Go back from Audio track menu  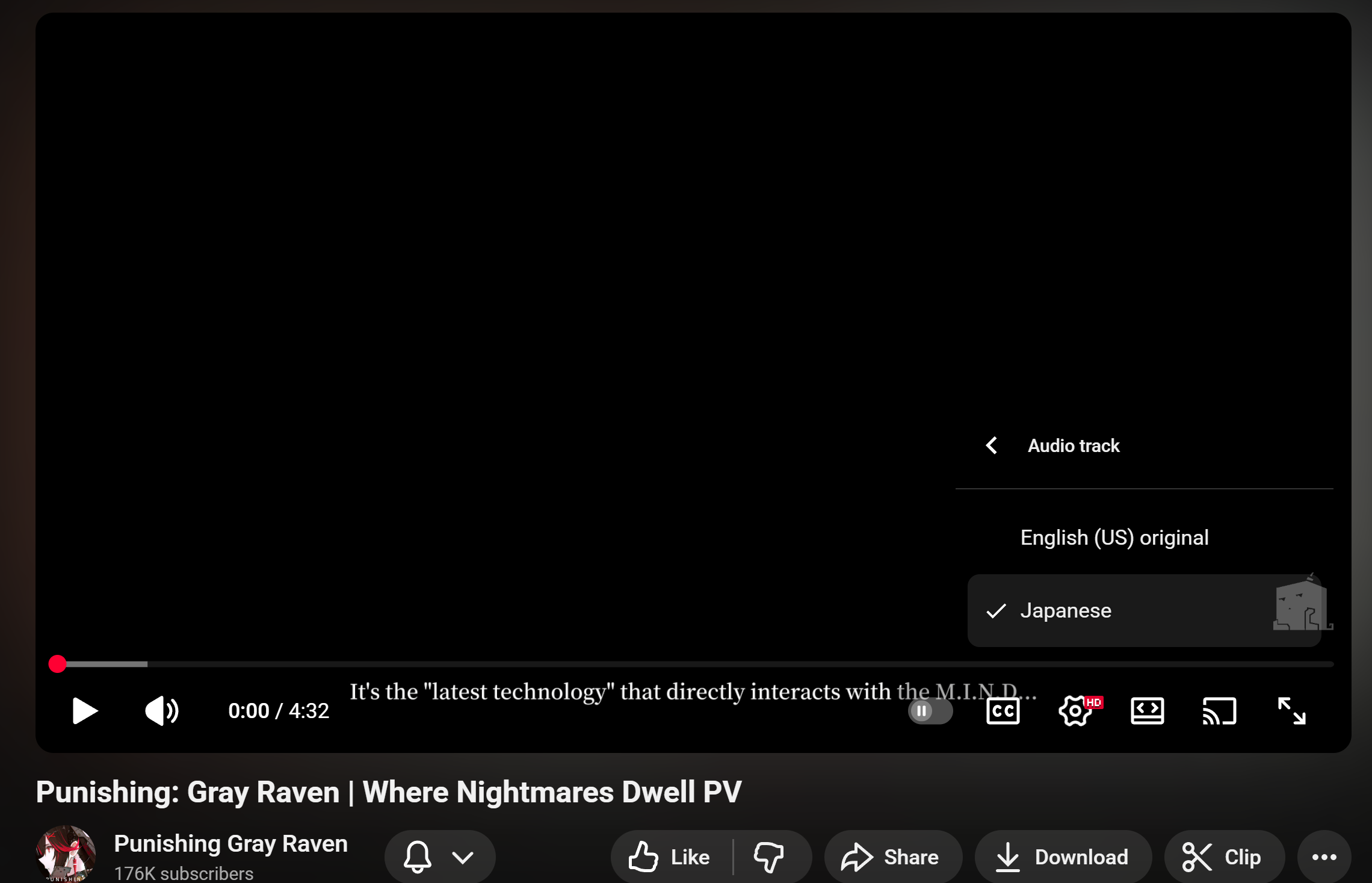point(992,445)
